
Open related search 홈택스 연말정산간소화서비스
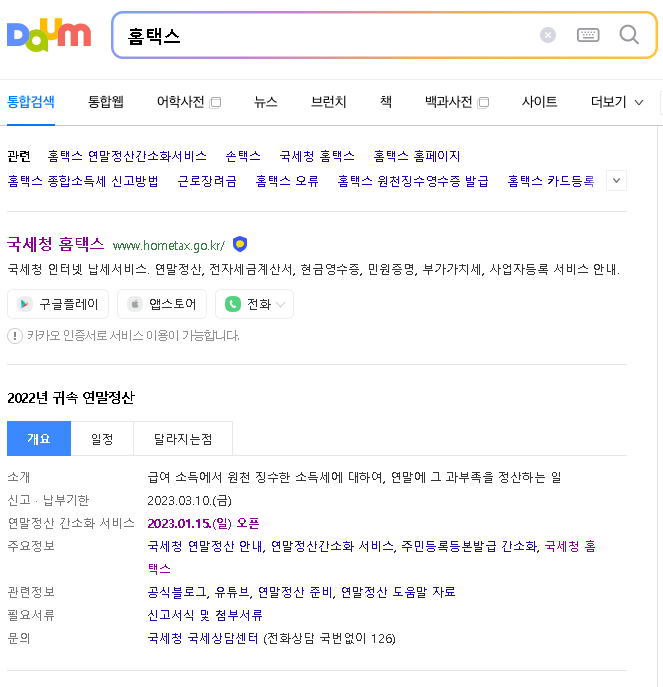[127, 156]
